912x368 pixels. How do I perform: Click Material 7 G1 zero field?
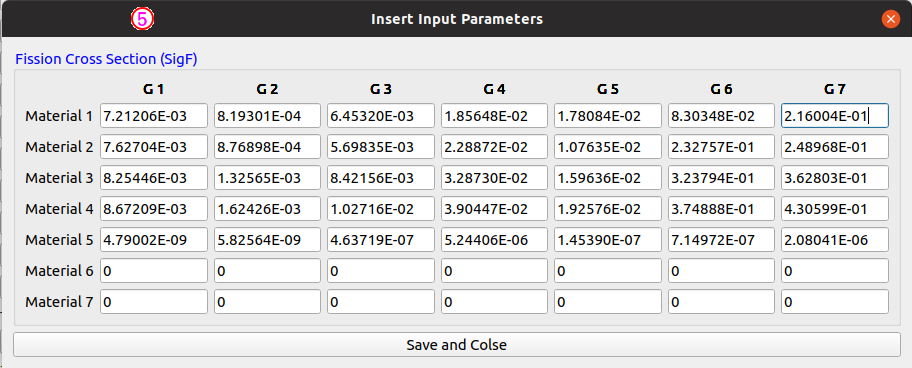pos(154,302)
